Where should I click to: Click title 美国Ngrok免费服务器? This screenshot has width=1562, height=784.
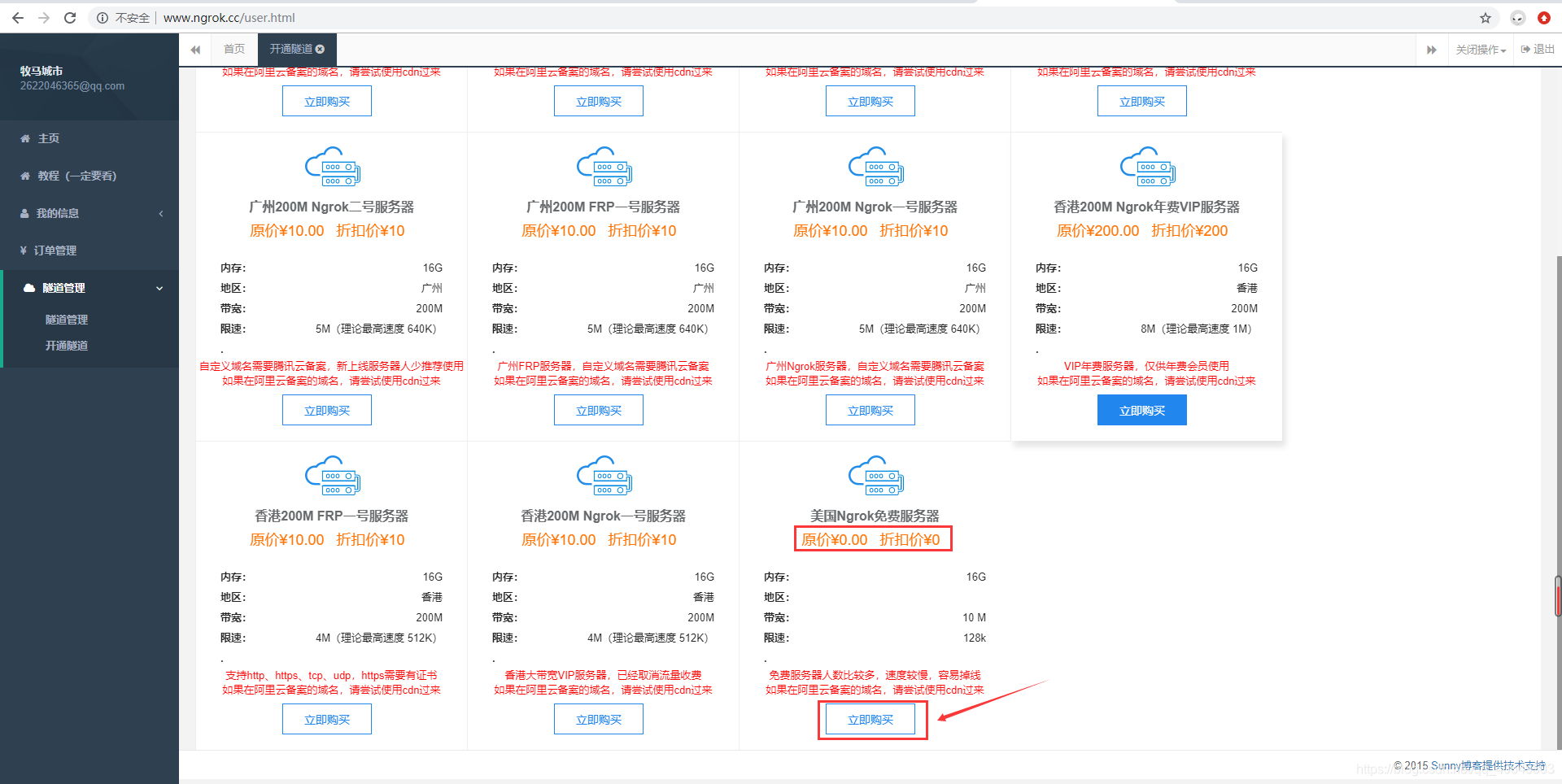tap(875, 516)
